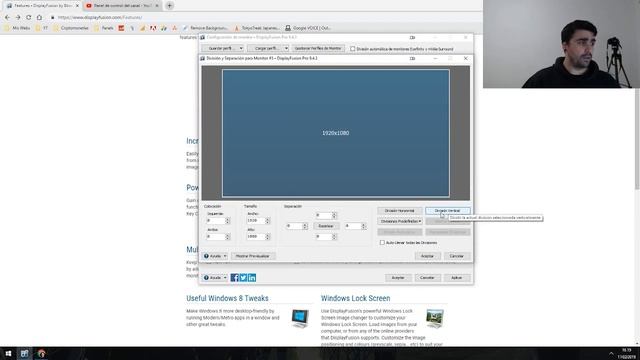Screen dimensions: 640x360
Task: Click the Arriba position stepper
Action: click(x=227, y=236)
